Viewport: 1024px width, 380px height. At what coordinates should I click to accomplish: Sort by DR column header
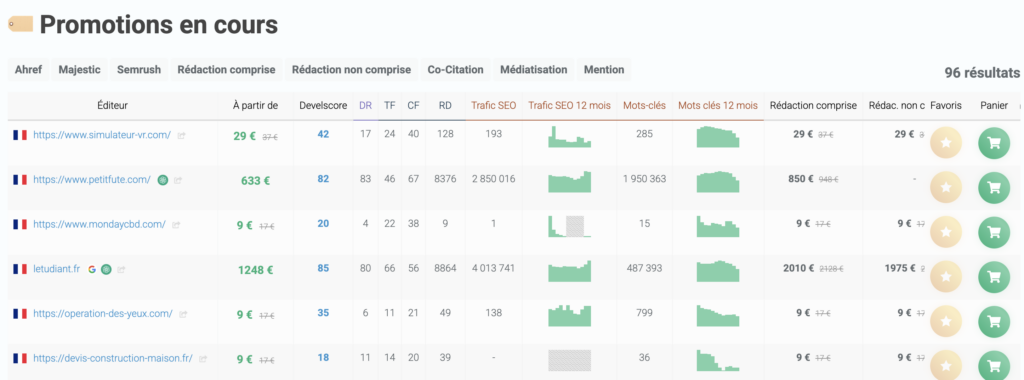pos(366,106)
